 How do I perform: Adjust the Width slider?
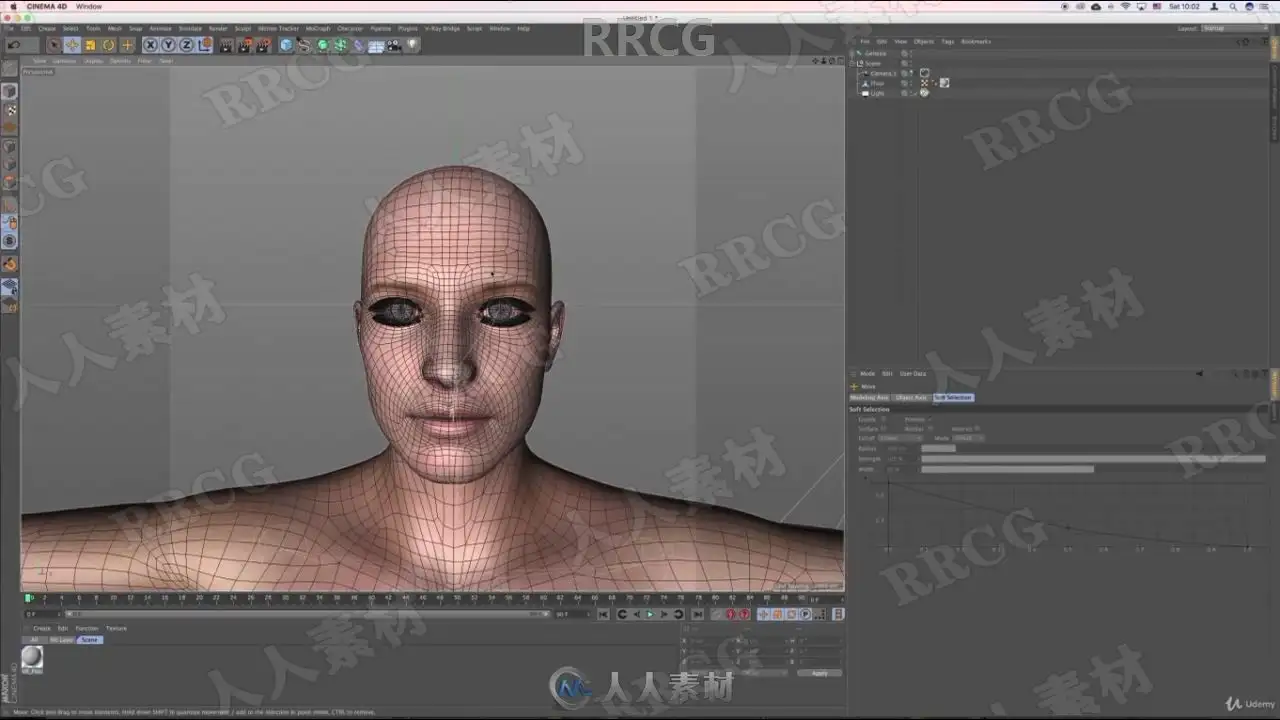pyautogui.click(x=1093, y=468)
